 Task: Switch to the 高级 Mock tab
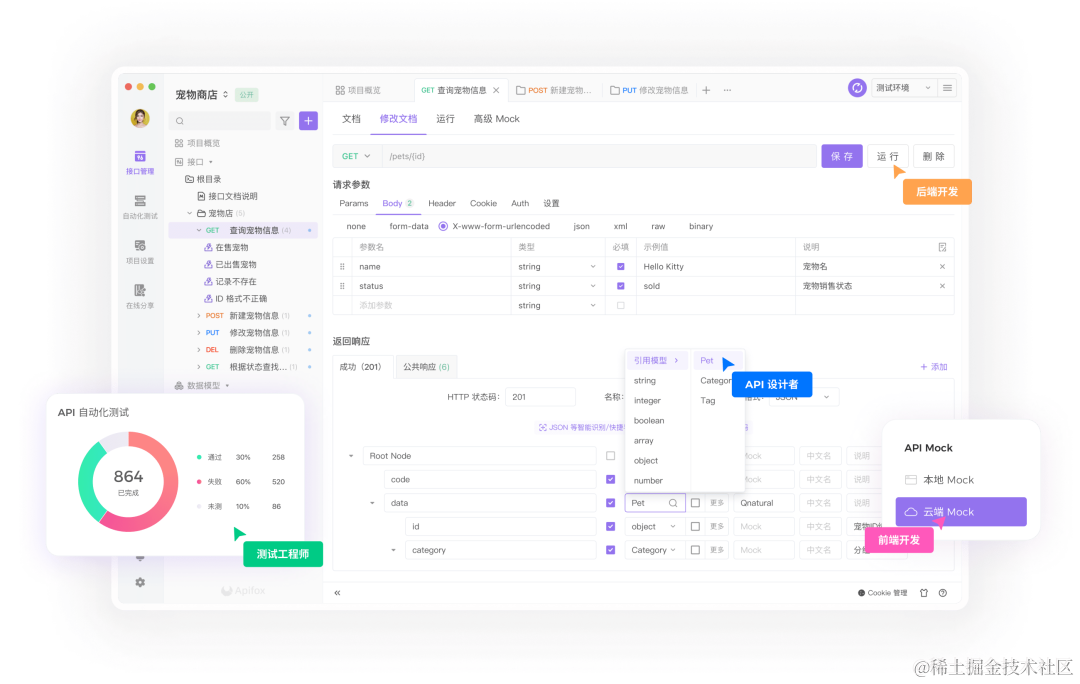pos(497,118)
